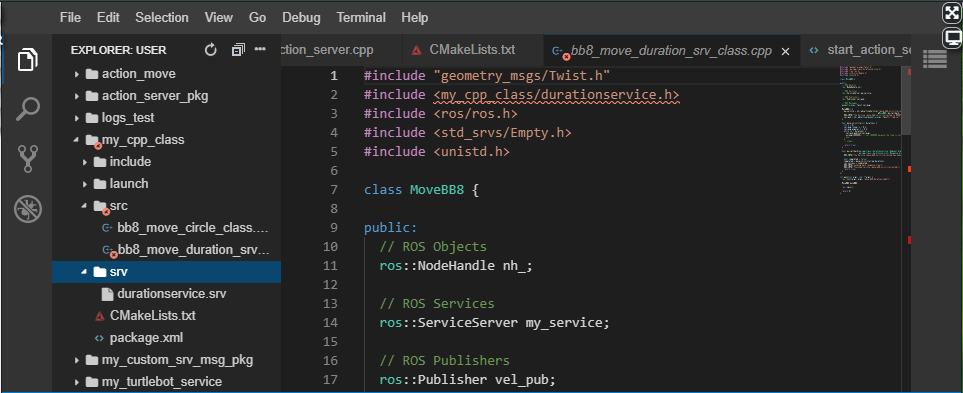Click the monitor display icon at top right

[x=952, y=39]
